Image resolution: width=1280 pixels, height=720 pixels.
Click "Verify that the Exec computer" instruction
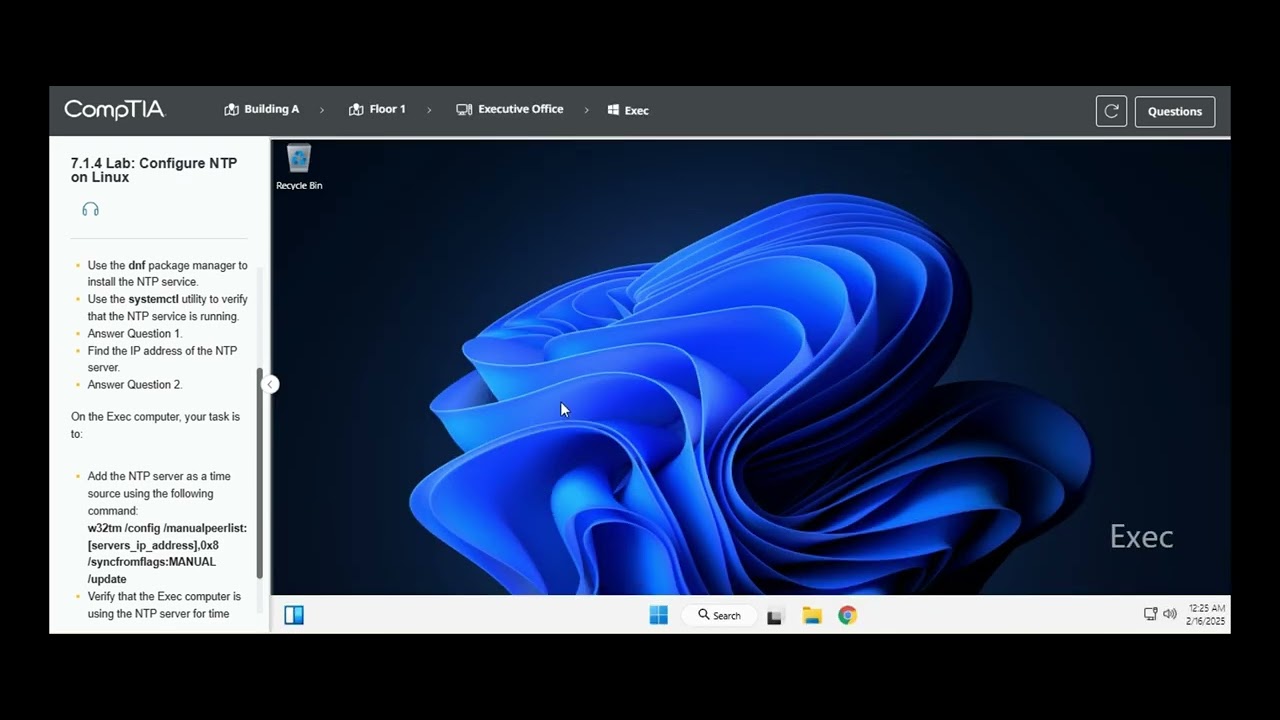pos(164,604)
